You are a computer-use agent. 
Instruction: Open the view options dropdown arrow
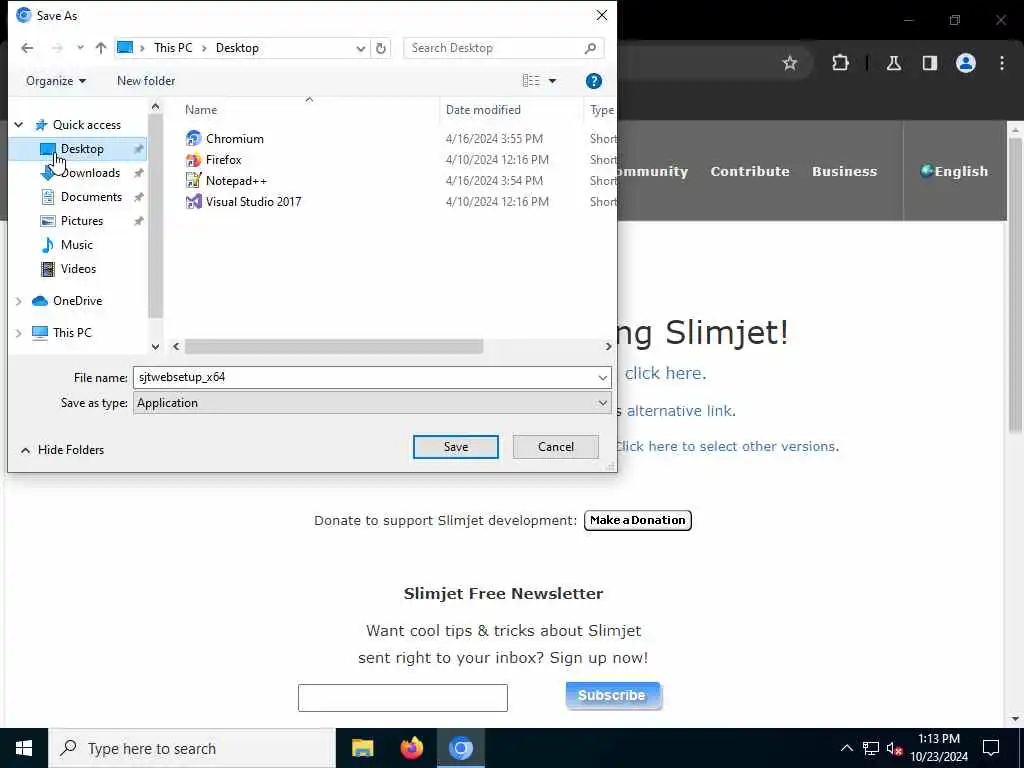pyautogui.click(x=552, y=81)
